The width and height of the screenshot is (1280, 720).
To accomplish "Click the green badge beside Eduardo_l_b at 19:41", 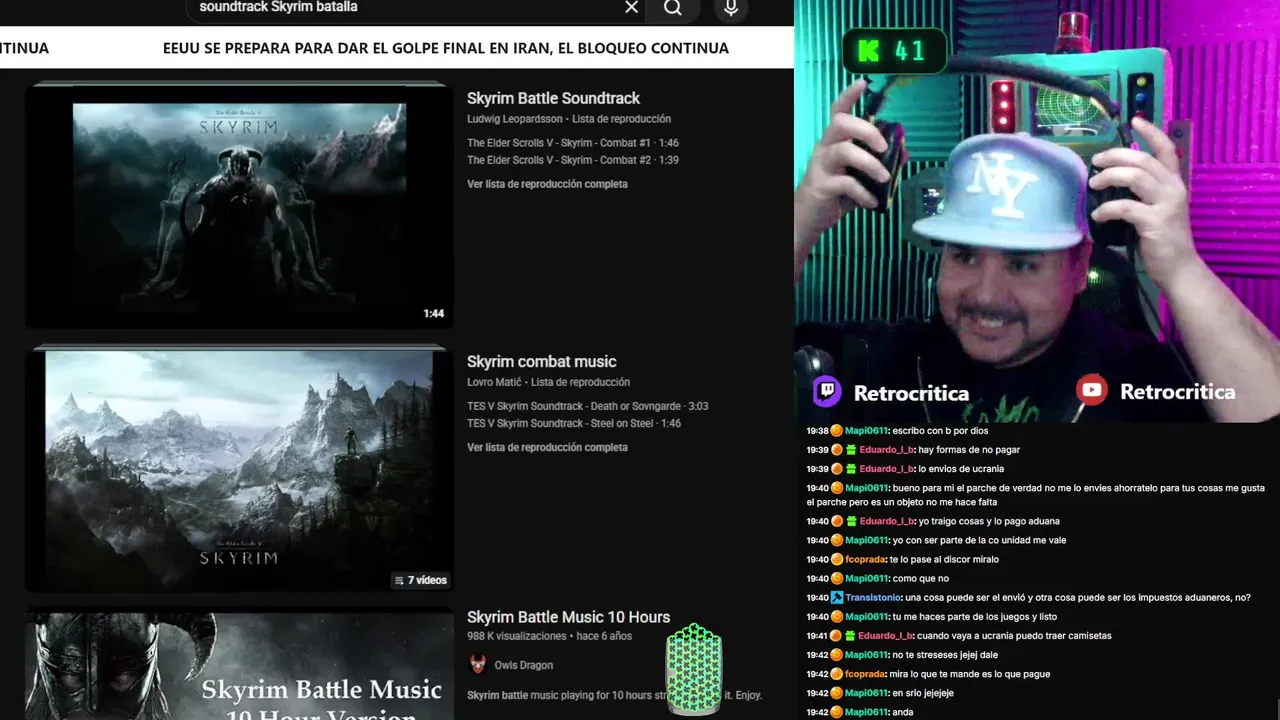I will [851, 635].
